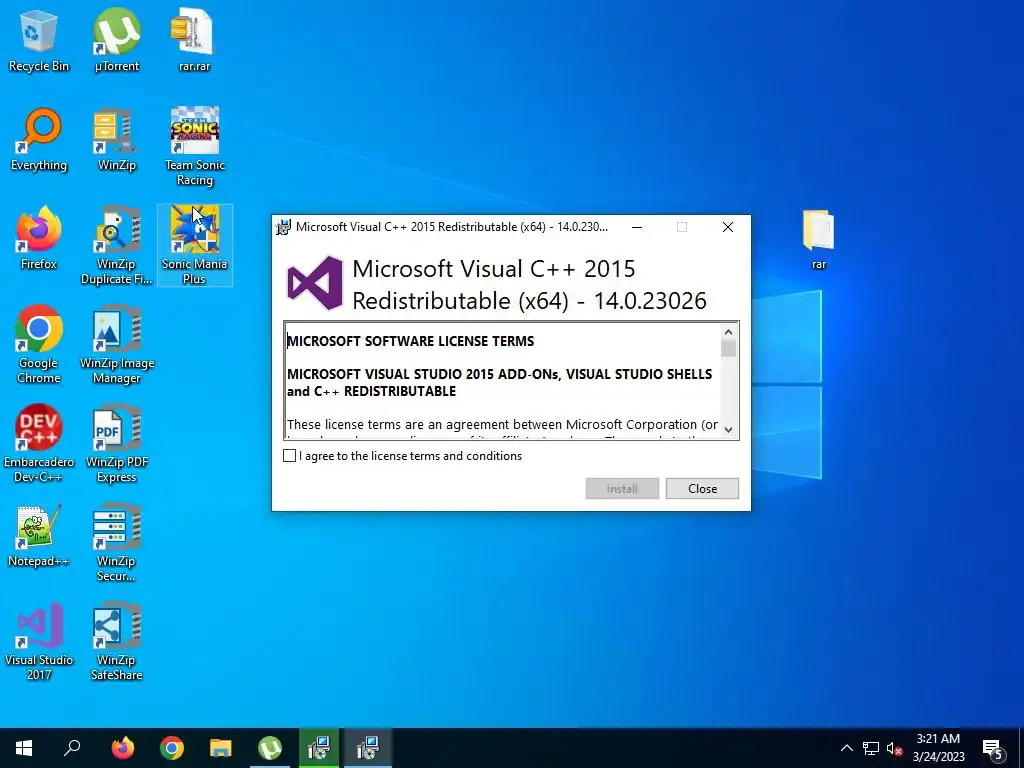This screenshot has height=768, width=1024.
Task: Select the Sonic Mania Plus shortcut
Action: 195,246
